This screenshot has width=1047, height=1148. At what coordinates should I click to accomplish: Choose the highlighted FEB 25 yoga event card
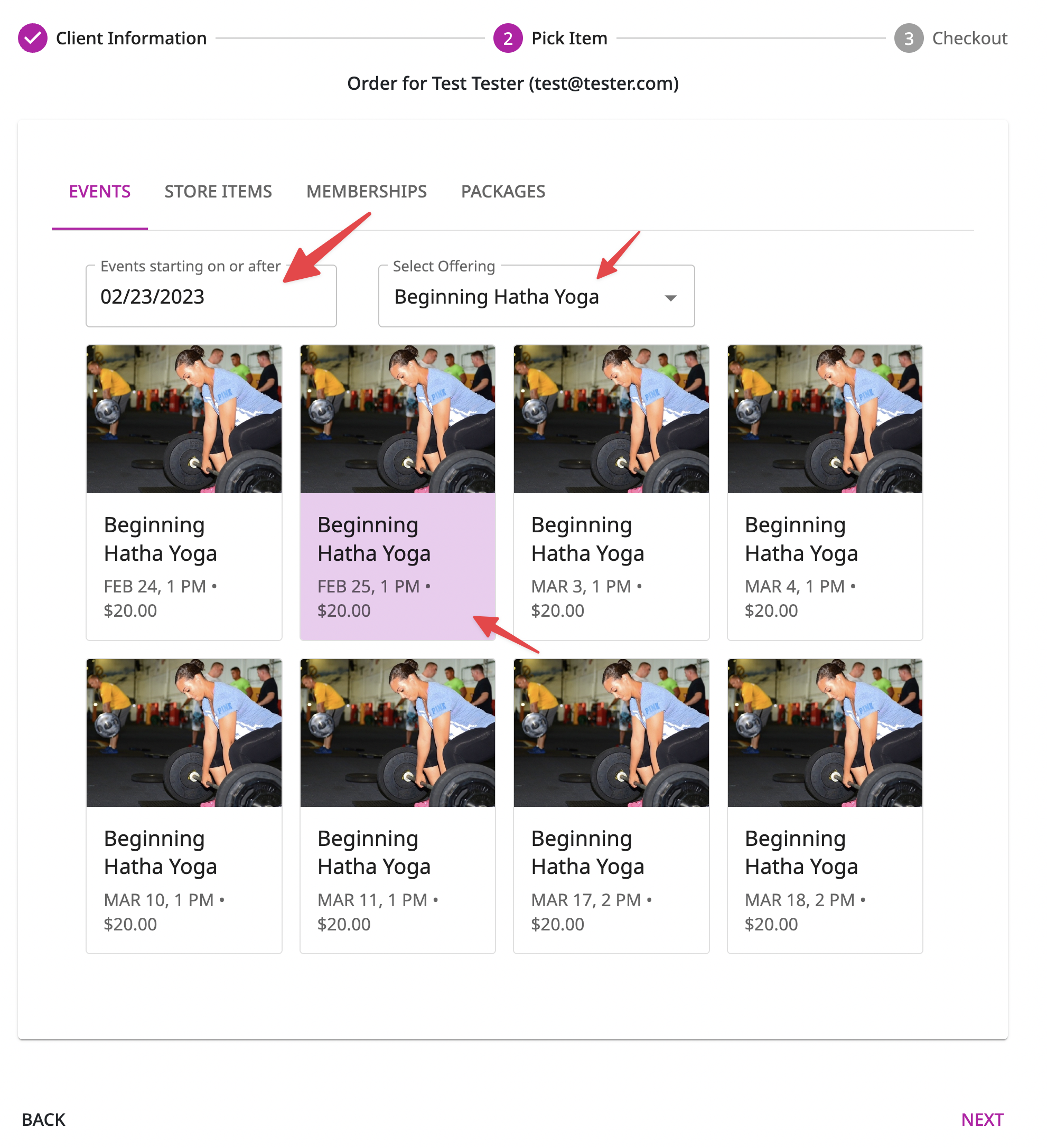tap(398, 493)
